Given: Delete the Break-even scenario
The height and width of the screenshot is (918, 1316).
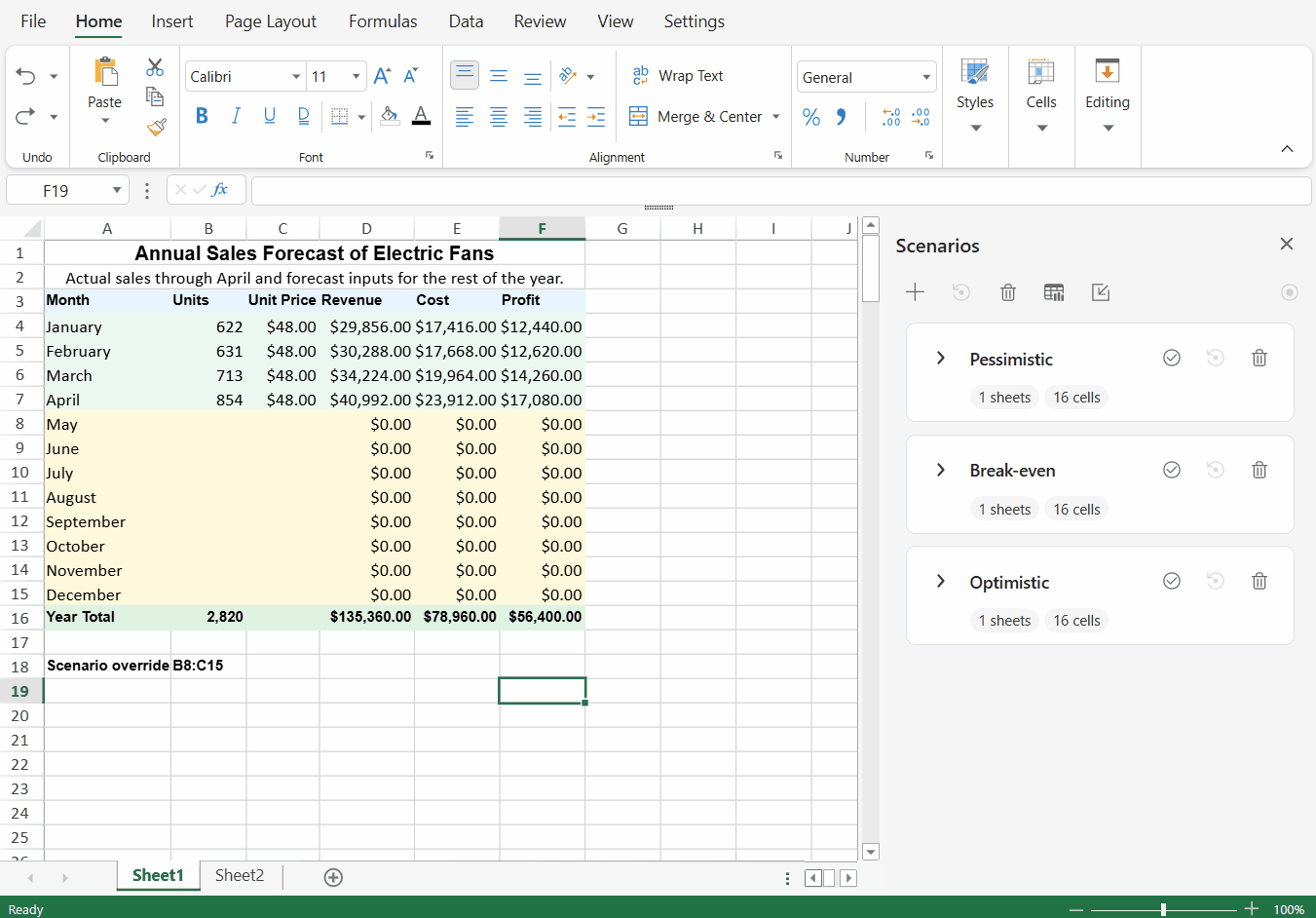Looking at the screenshot, I should [1260, 470].
